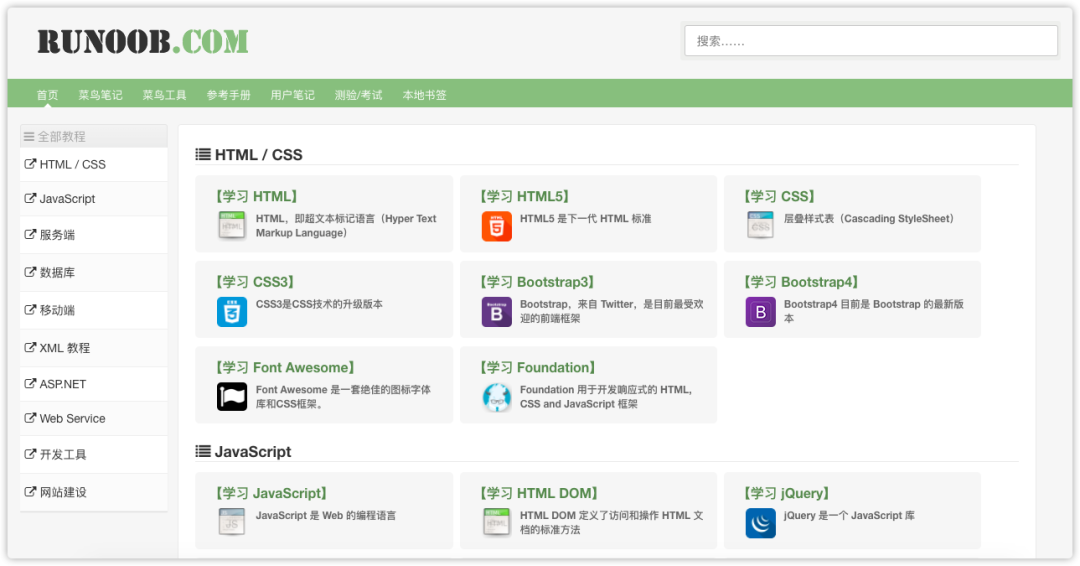Select 移动端 label in sidebar
Image resolution: width=1080 pixels, height=566 pixels.
pyautogui.click(x=57, y=310)
